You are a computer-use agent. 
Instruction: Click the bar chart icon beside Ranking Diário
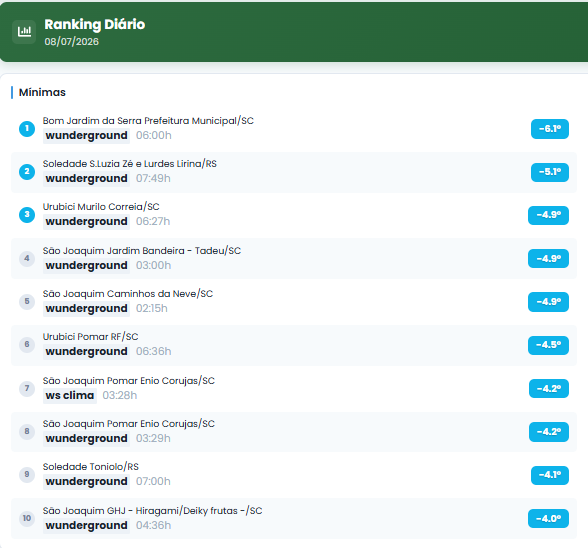coord(24,32)
